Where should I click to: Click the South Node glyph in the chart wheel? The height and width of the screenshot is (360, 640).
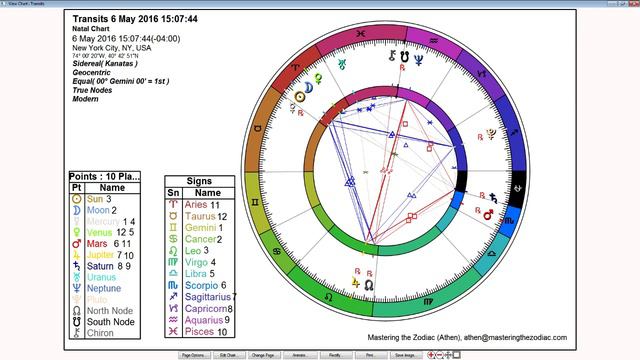(404, 57)
